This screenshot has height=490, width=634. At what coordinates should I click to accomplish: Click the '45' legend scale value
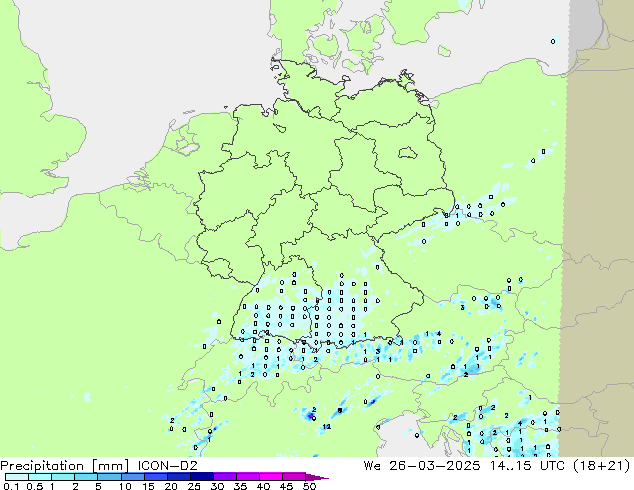pos(286,486)
